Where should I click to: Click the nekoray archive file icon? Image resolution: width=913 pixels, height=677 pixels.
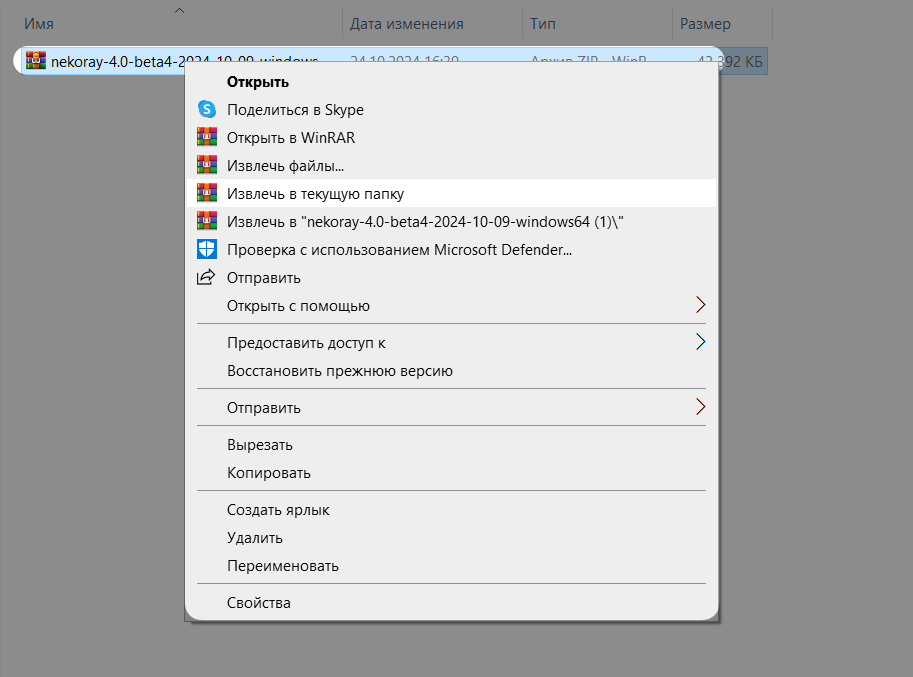coord(36,61)
